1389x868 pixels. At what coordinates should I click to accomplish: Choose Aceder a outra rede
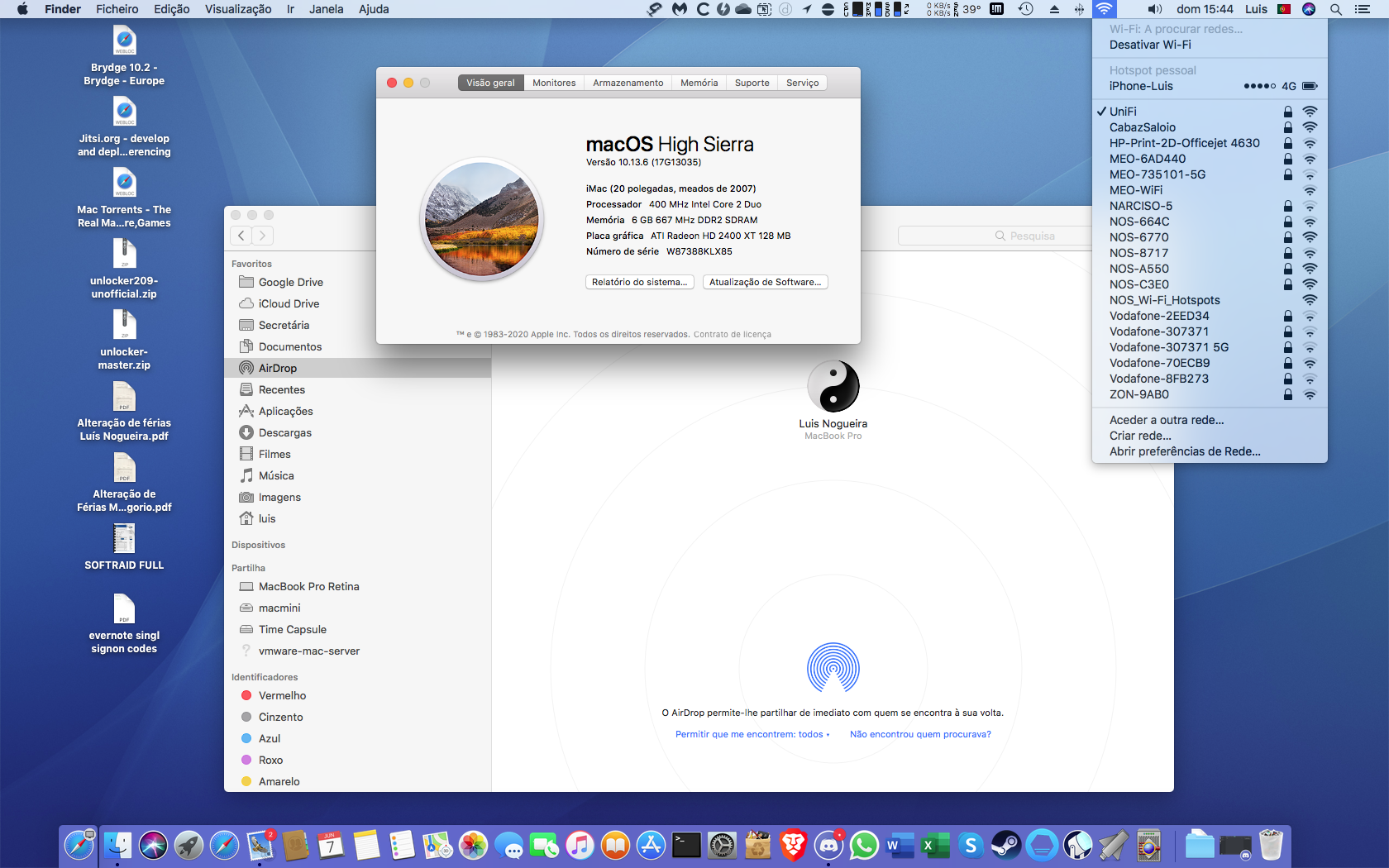1210,420
